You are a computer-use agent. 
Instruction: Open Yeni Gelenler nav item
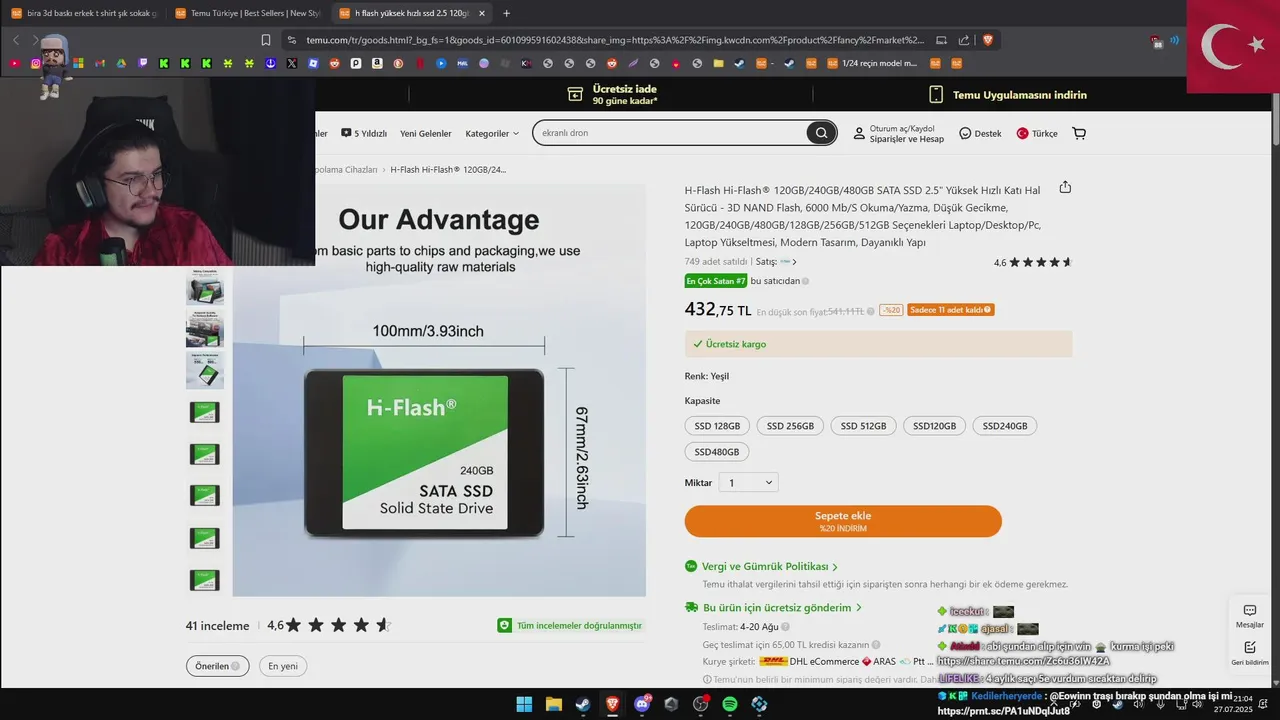pos(426,133)
